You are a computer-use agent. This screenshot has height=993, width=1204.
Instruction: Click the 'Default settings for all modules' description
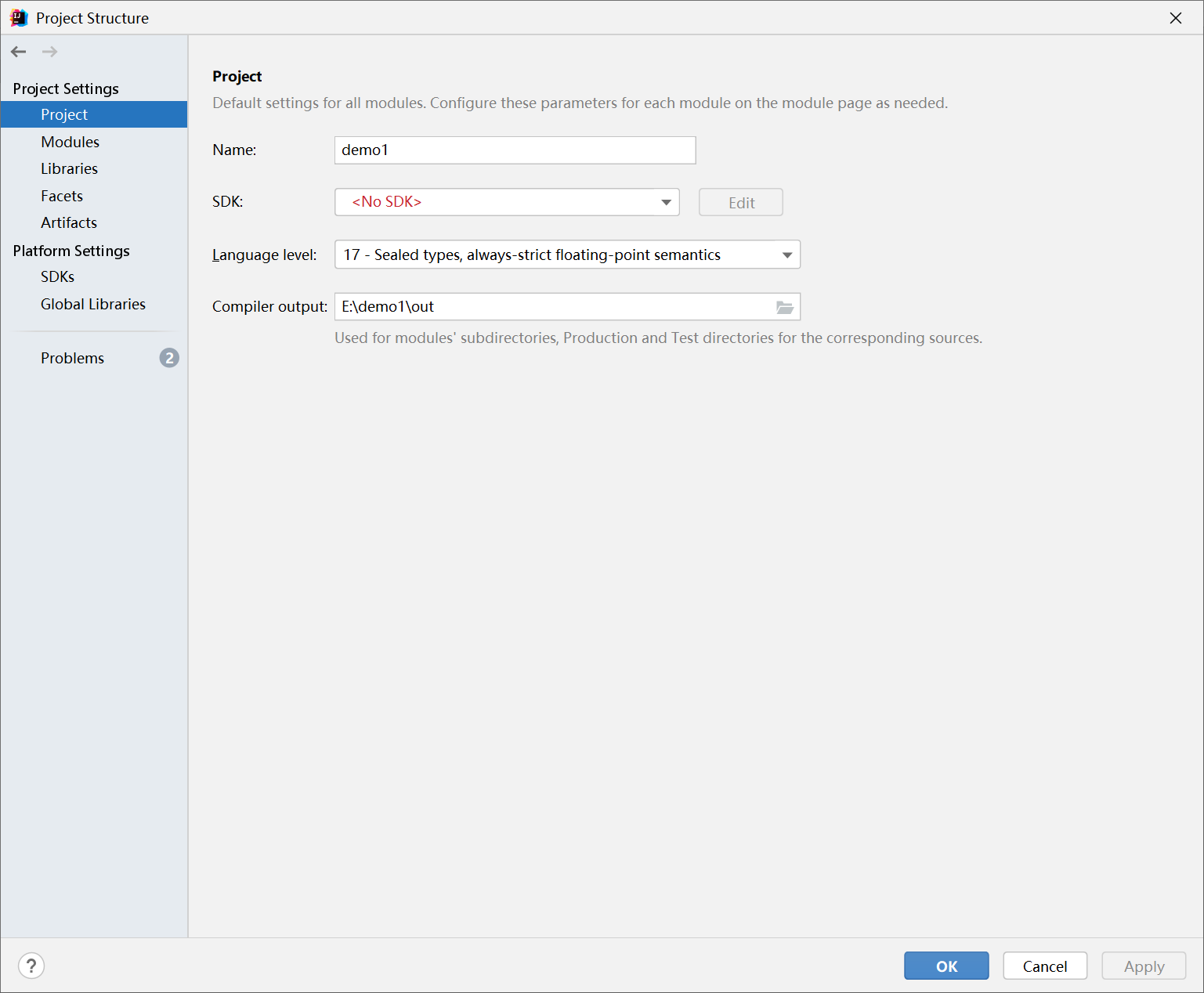[x=580, y=103]
